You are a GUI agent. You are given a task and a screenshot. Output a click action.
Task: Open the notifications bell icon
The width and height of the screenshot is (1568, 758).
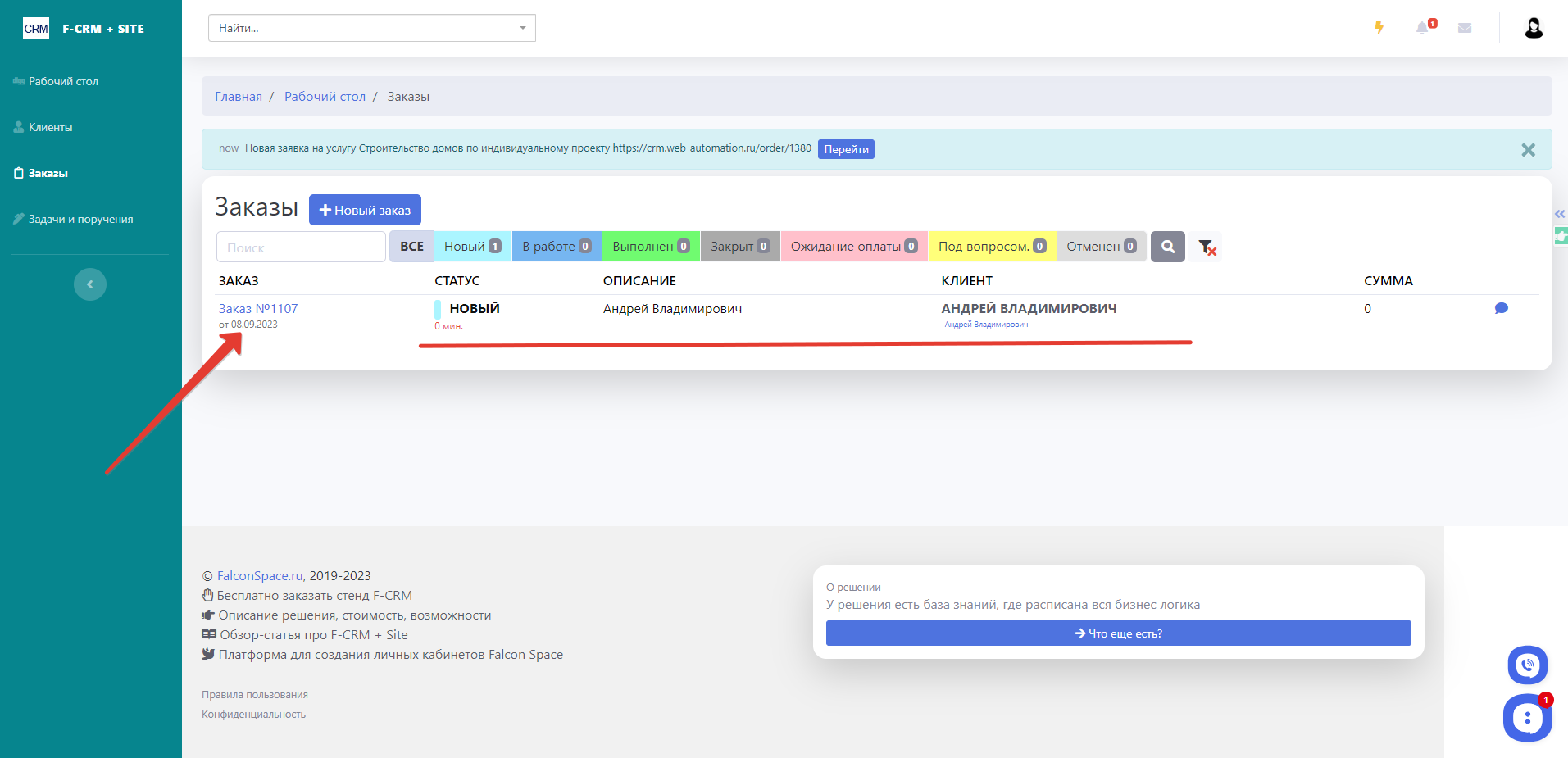[x=1422, y=28]
